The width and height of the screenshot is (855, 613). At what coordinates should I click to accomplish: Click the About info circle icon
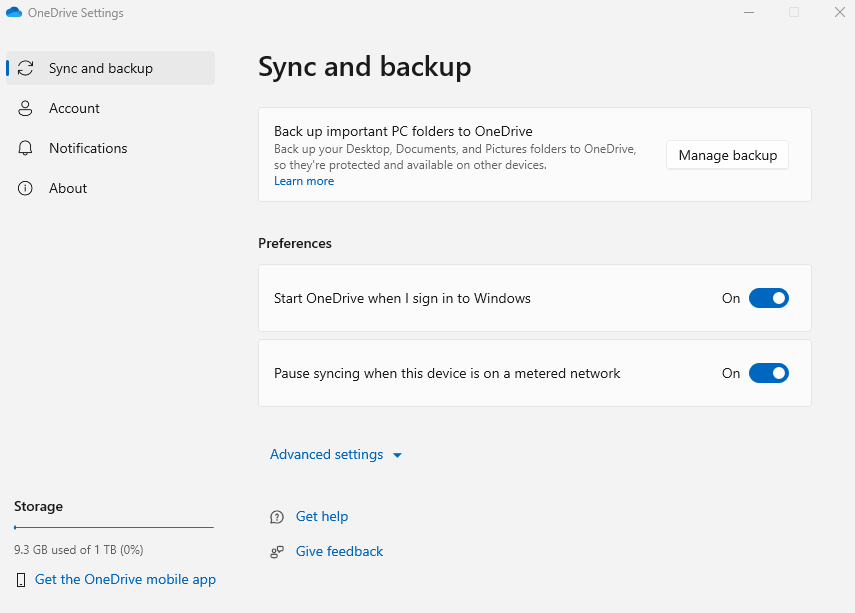pos(26,188)
